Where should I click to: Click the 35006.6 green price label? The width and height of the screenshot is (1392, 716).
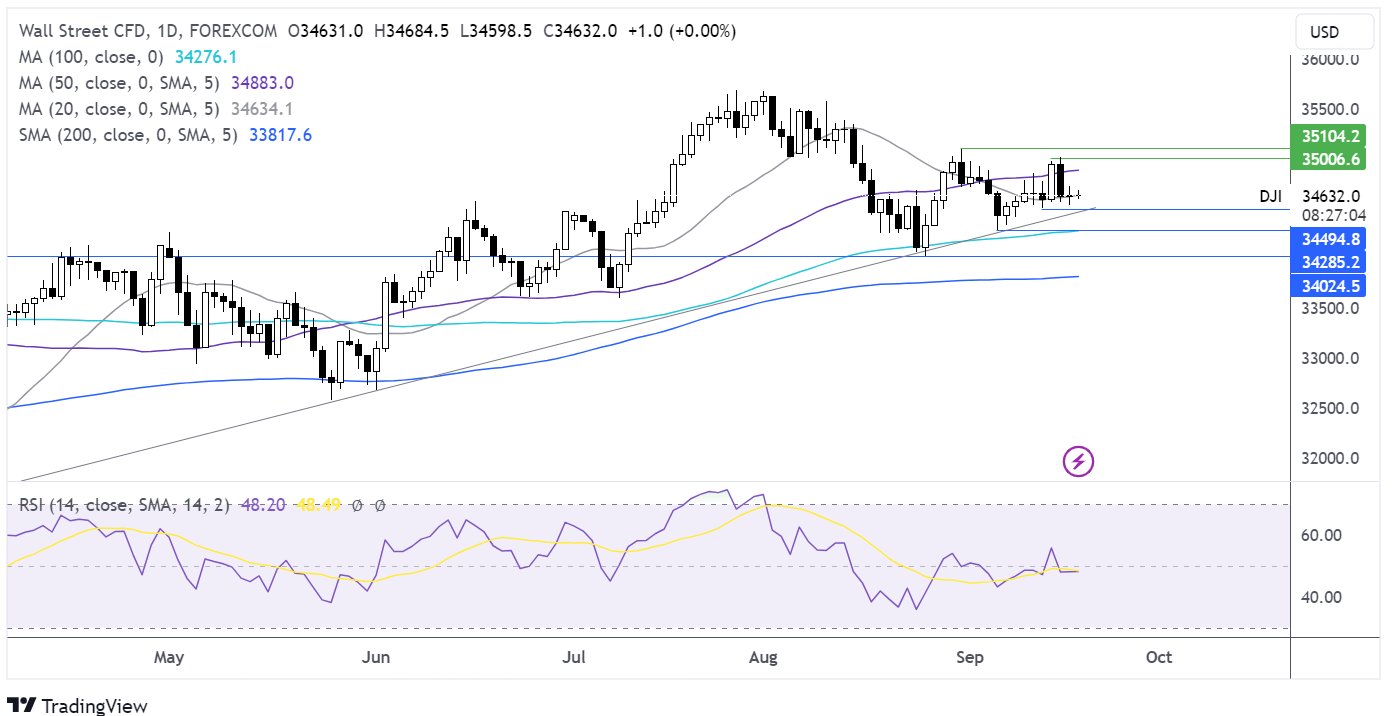[x=1330, y=159]
